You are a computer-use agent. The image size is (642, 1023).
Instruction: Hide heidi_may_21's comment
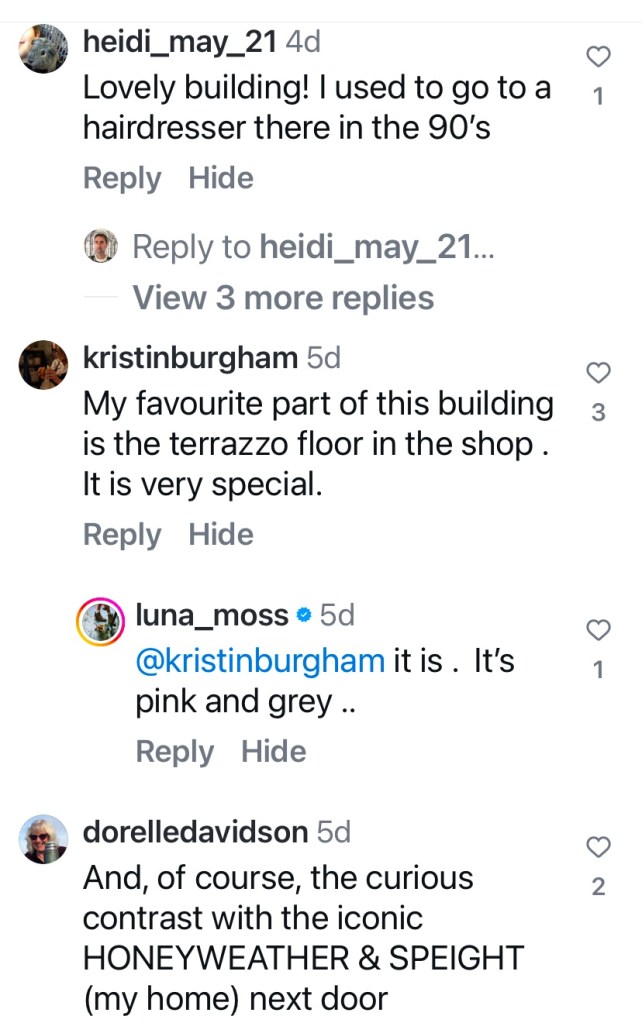point(221,178)
